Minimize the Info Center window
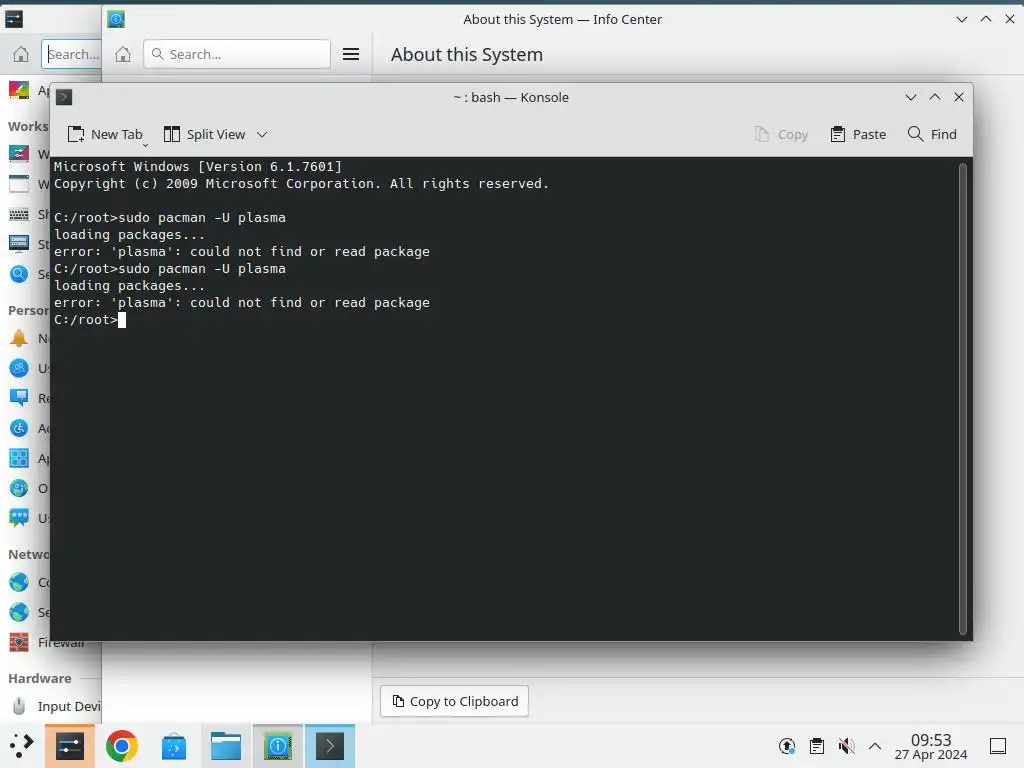The width and height of the screenshot is (1024, 768). pyautogui.click(x=962, y=20)
